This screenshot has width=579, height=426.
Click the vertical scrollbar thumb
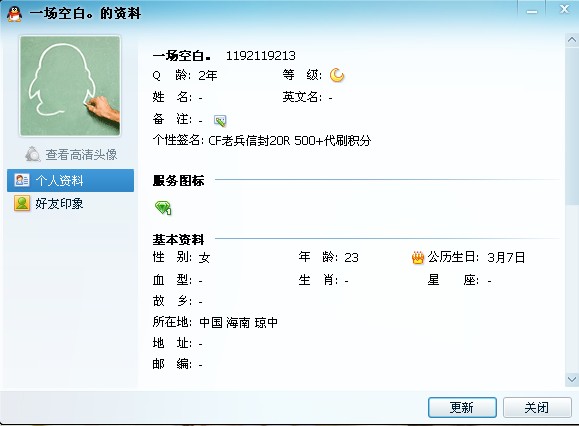pos(572,126)
